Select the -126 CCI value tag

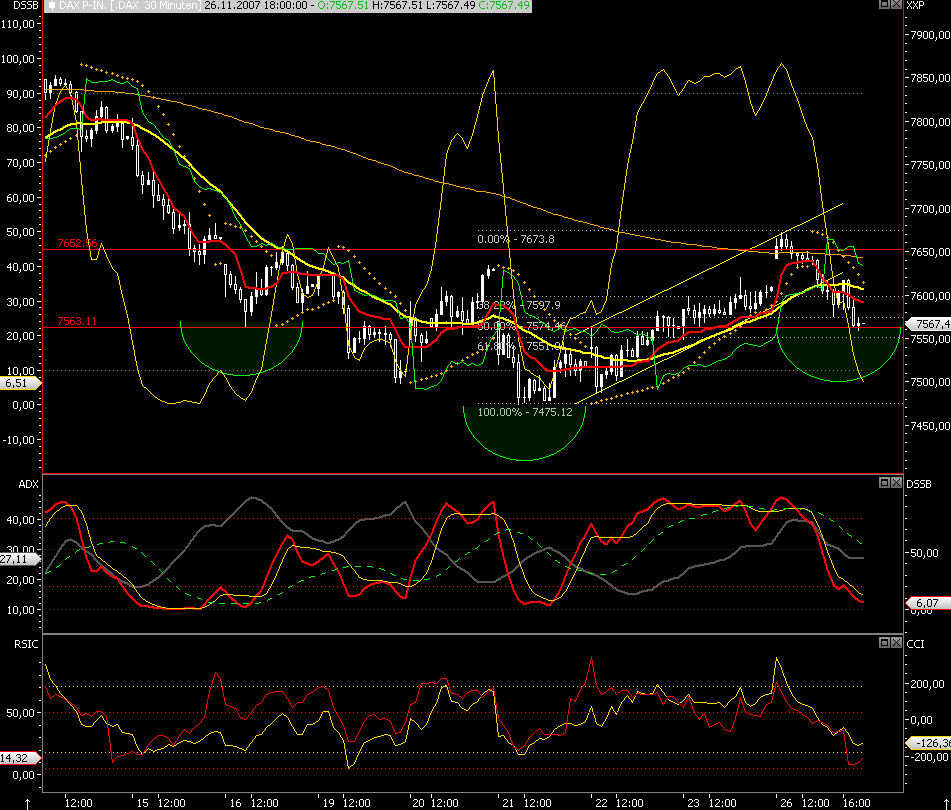click(x=927, y=743)
